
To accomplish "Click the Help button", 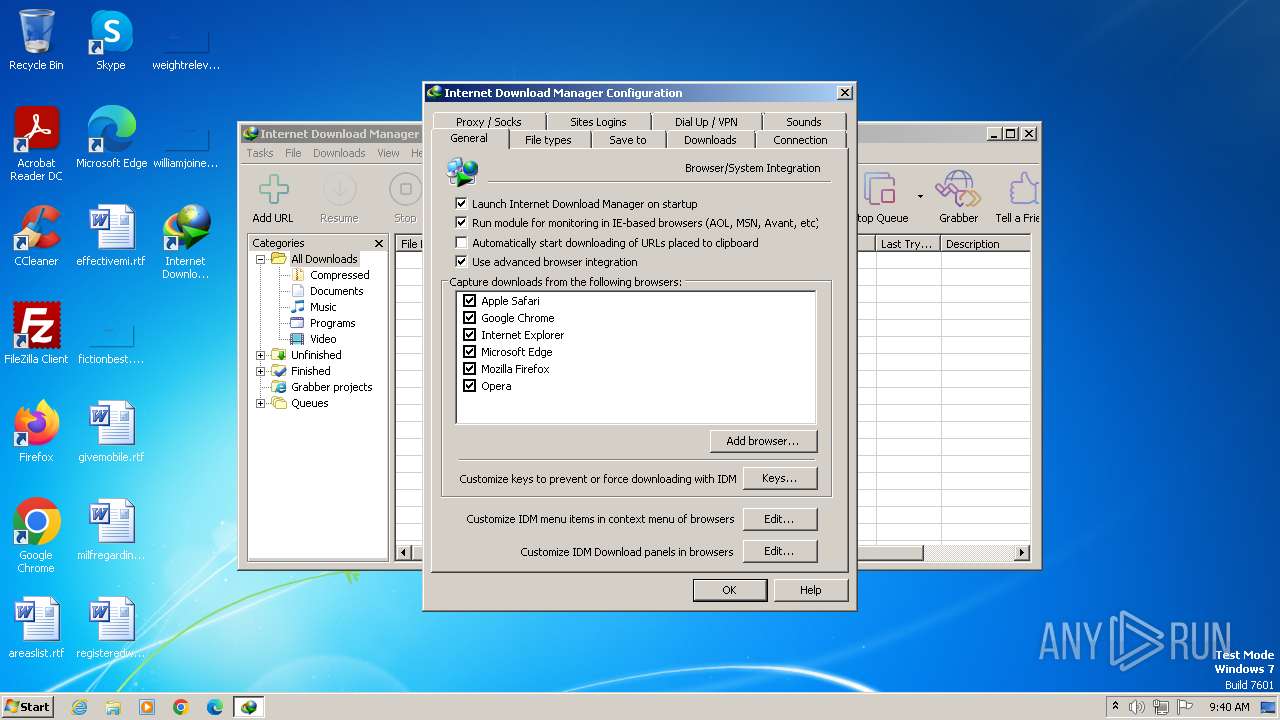I will pyautogui.click(x=811, y=590).
